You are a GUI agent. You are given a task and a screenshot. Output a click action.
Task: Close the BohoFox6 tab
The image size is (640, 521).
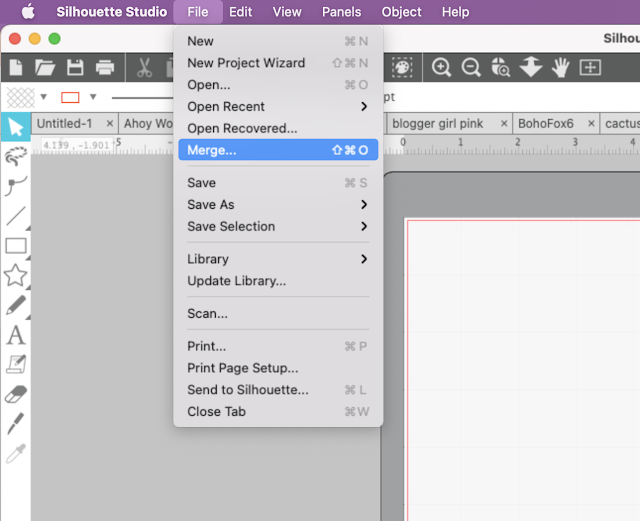[591, 123]
